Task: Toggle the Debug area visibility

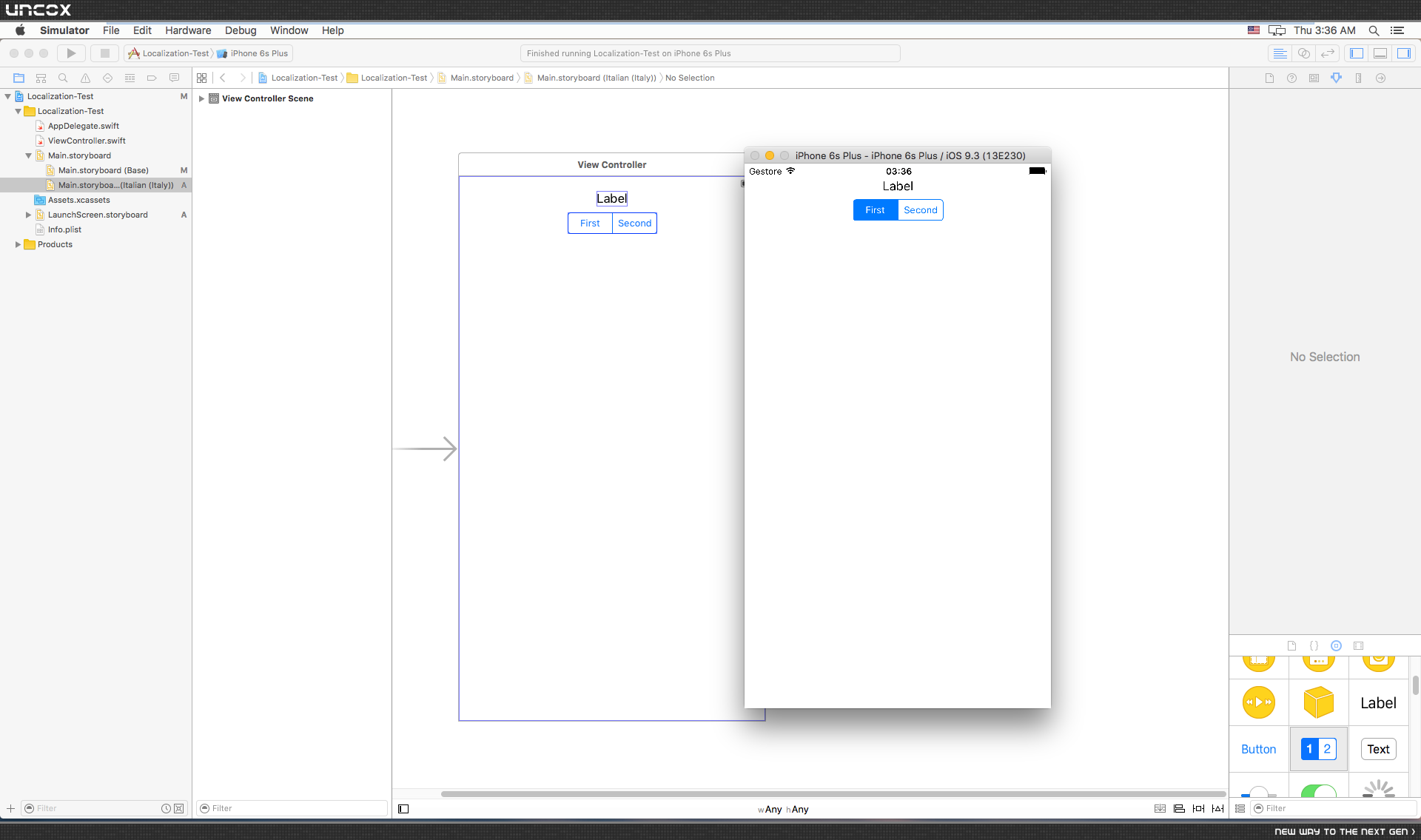Action: tap(1380, 53)
